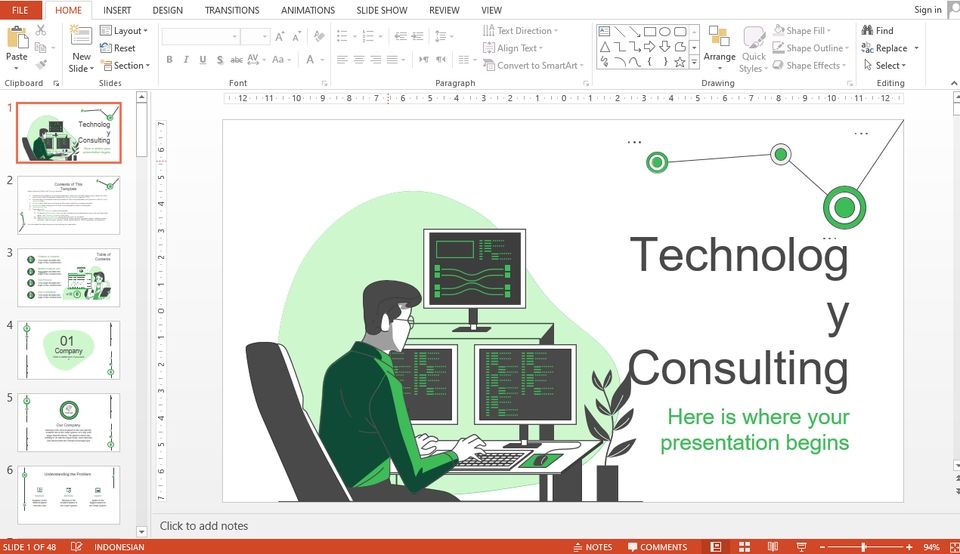Open the Align Text dropdown
The height and width of the screenshot is (554, 960).
(x=513, y=48)
